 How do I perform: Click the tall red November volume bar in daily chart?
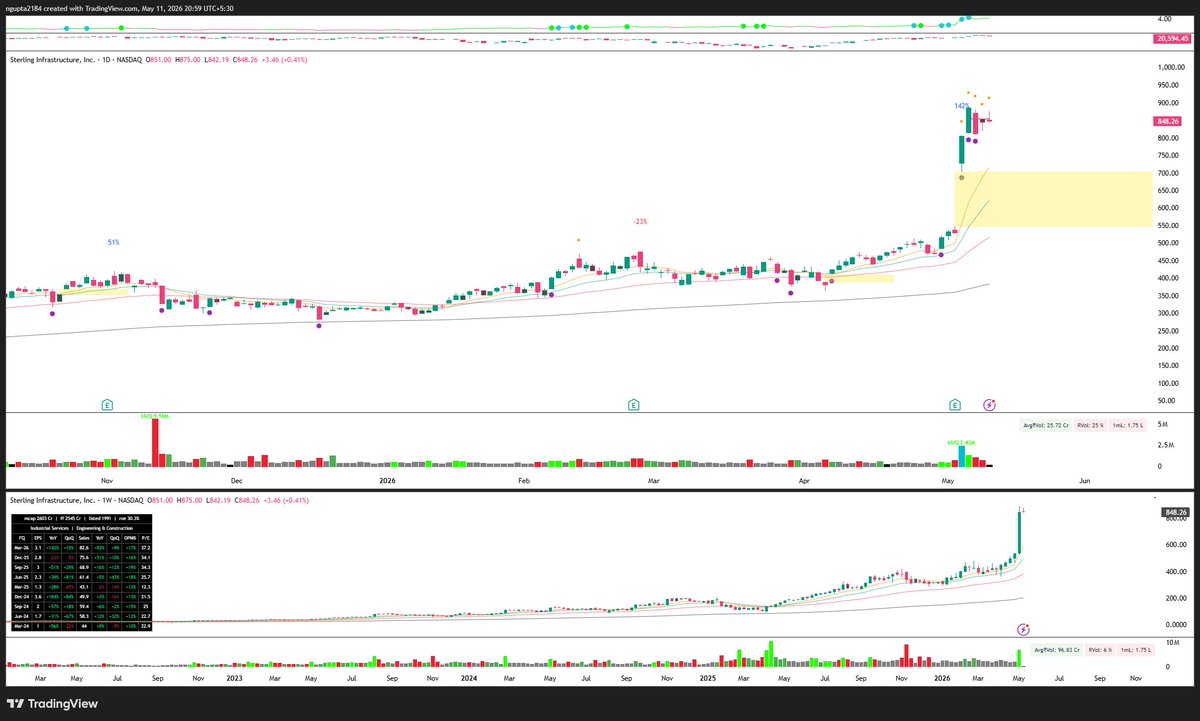coord(155,442)
